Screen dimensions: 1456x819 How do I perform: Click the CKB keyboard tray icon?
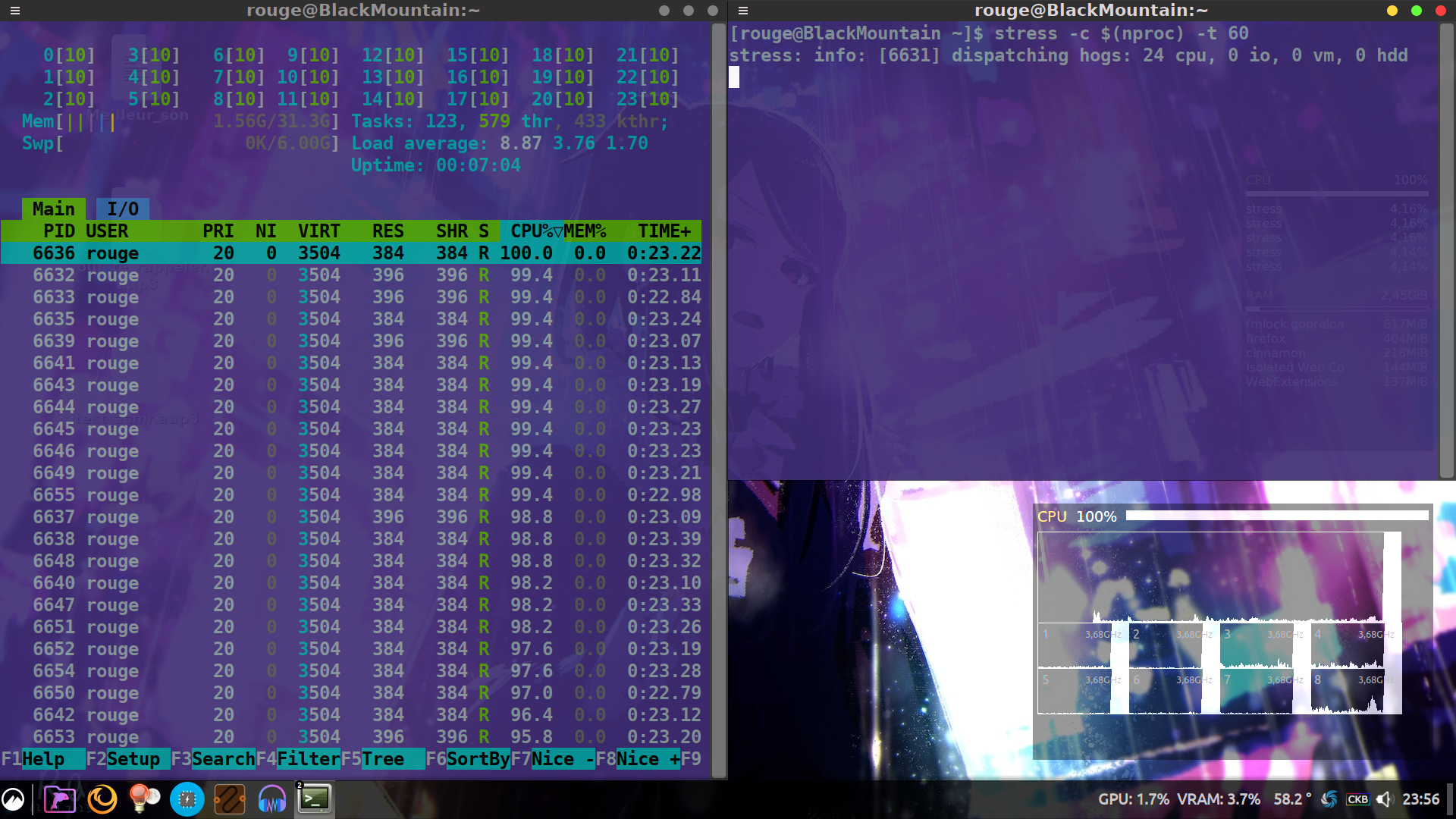pos(1357,799)
